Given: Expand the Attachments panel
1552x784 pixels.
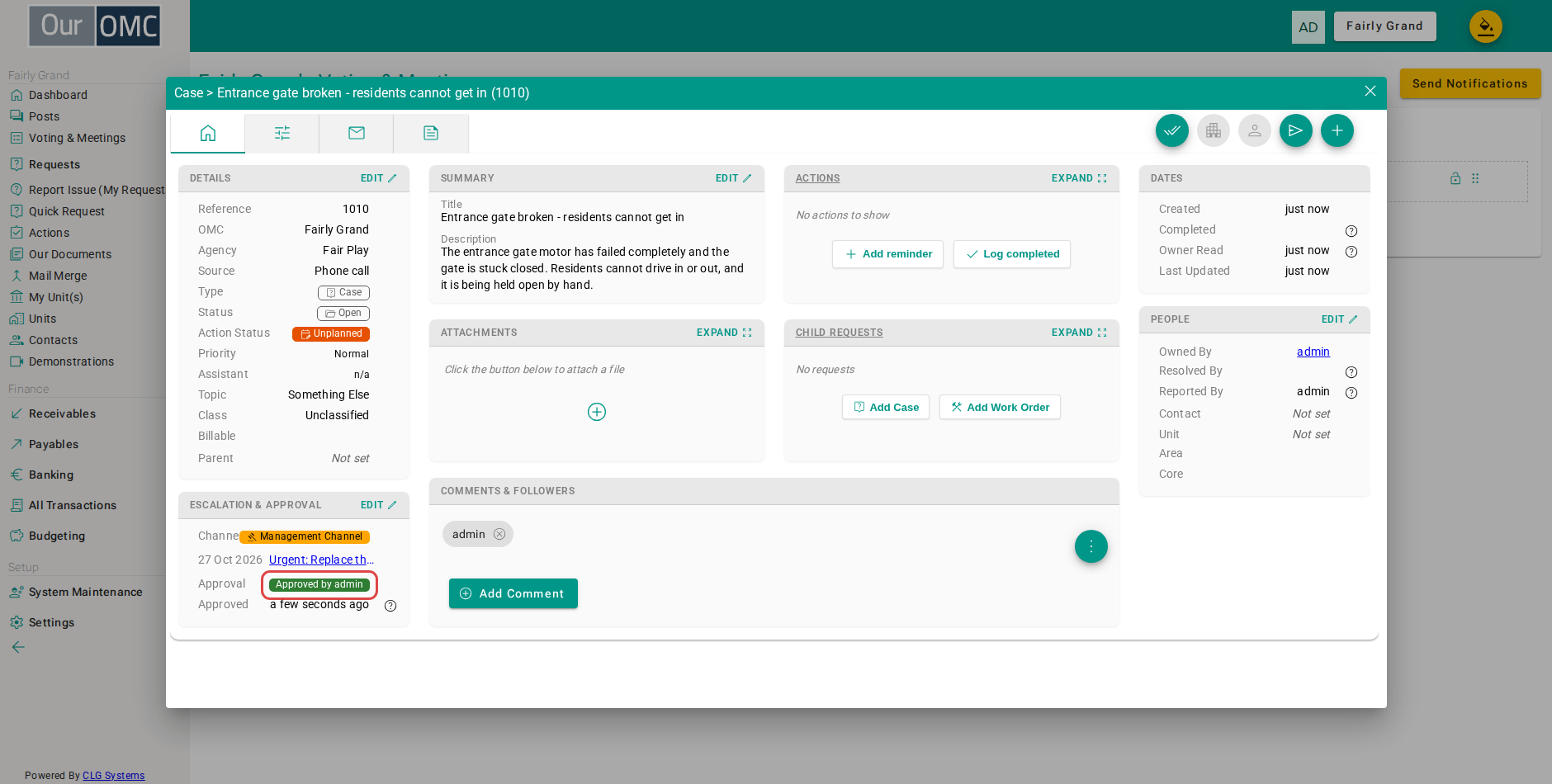Looking at the screenshot, I should tap(724, 333).
